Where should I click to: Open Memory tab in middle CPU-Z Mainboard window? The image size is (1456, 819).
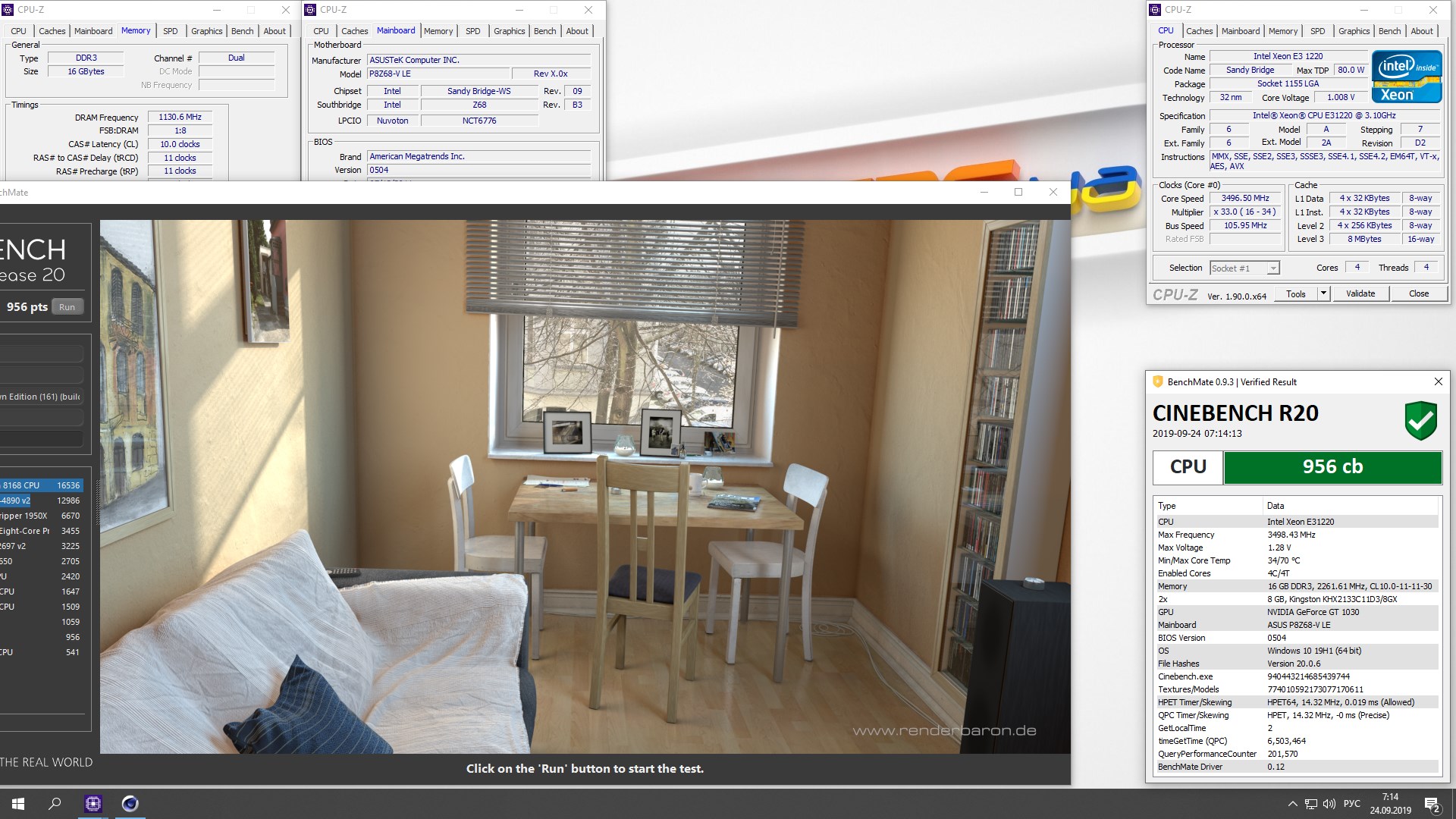[x=438, y=31]
